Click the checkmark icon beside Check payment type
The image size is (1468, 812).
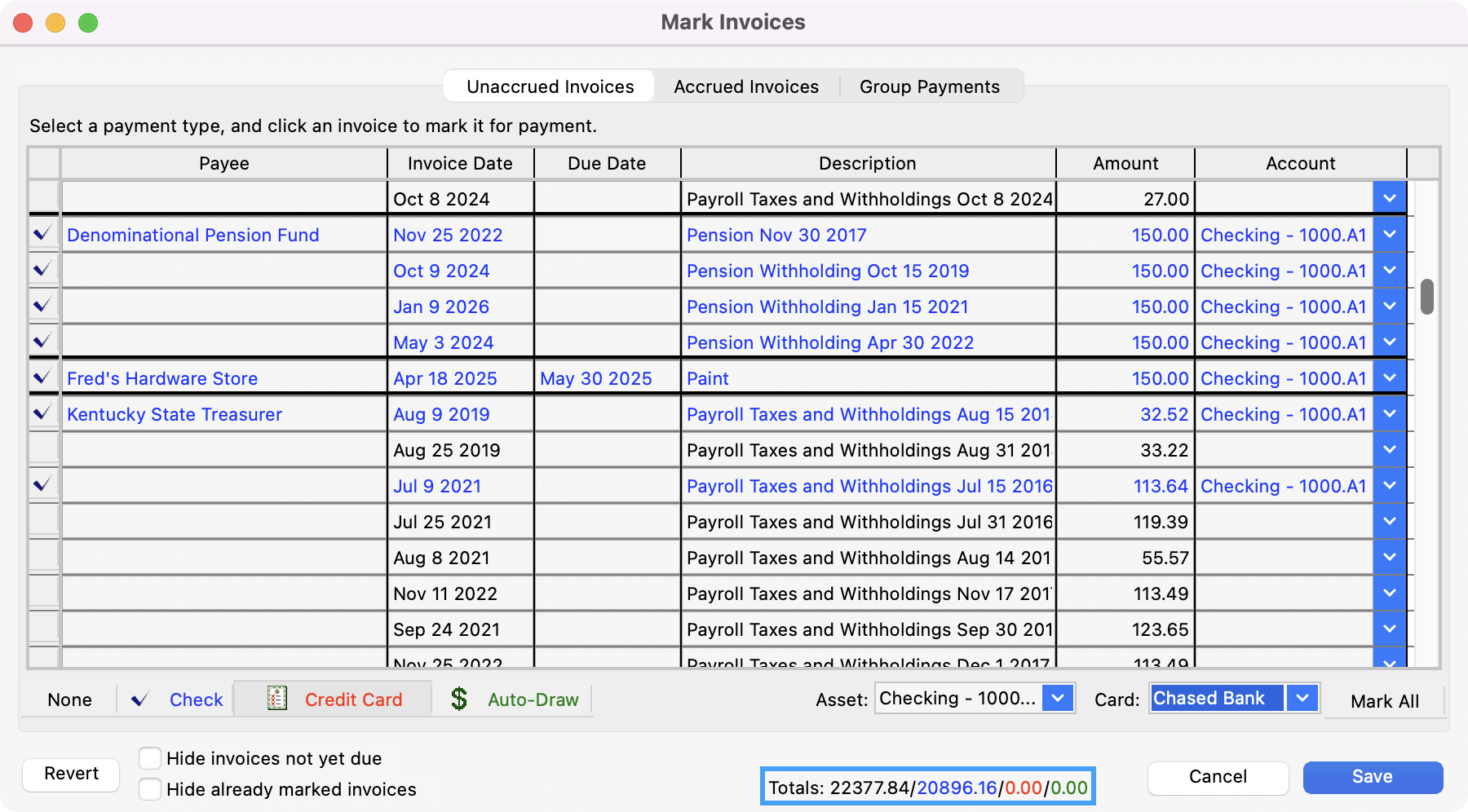click(x=140, y=699)
